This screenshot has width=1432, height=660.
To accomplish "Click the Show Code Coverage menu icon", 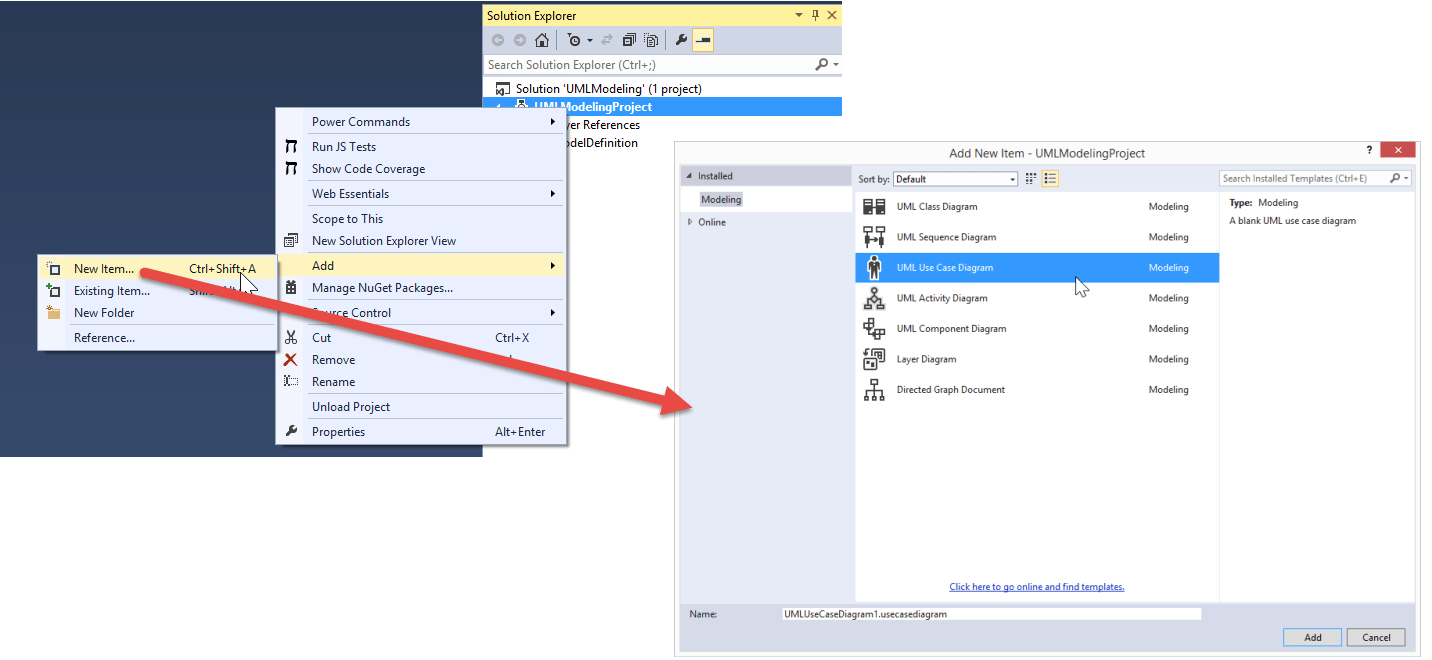I will (x=291, y=169).
